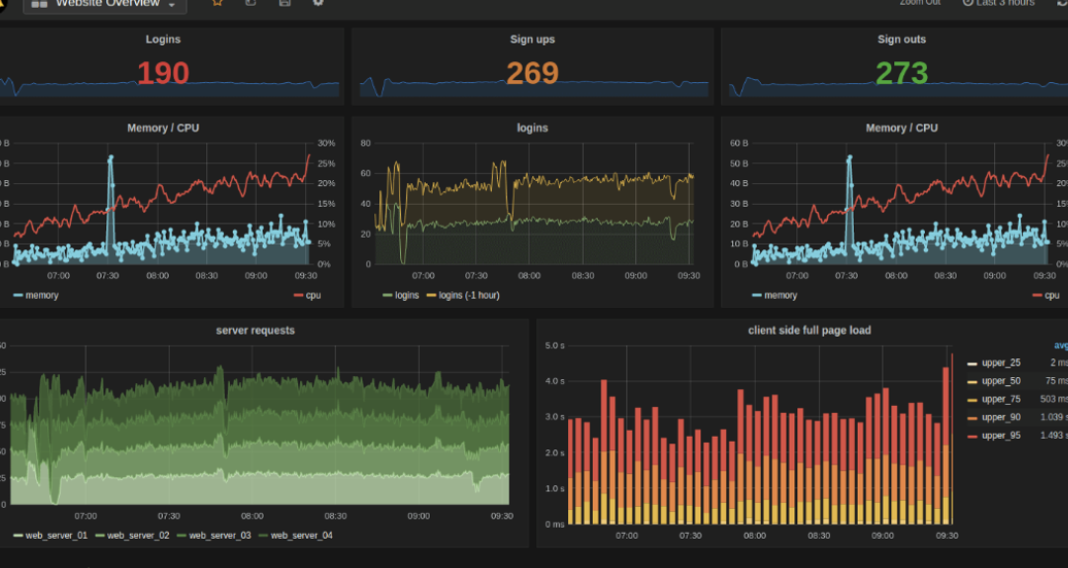Open color picker for upper_75 swatch

pos(972,400)
